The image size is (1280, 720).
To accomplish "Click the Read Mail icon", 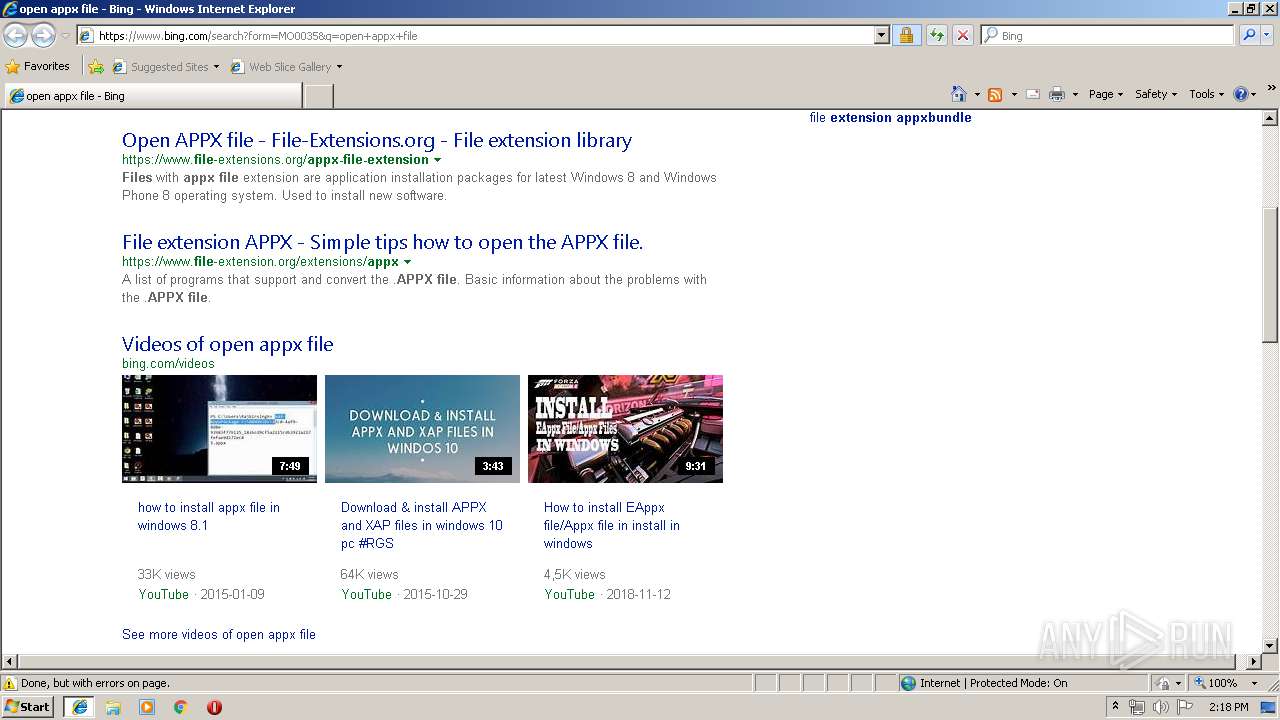I will [x=1032, y=94].
